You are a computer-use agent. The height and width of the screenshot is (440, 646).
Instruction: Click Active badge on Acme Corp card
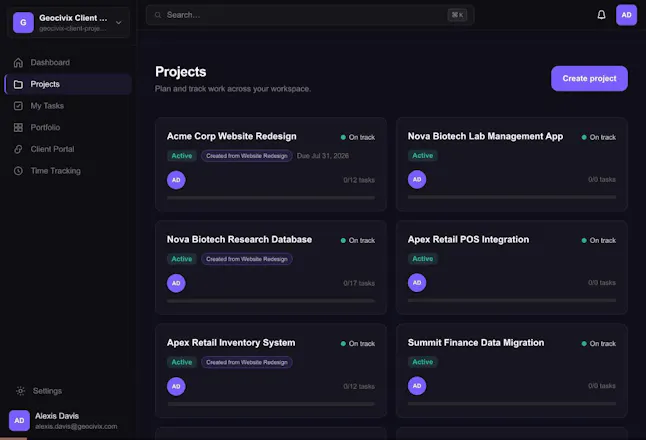(x=182, y=156)
